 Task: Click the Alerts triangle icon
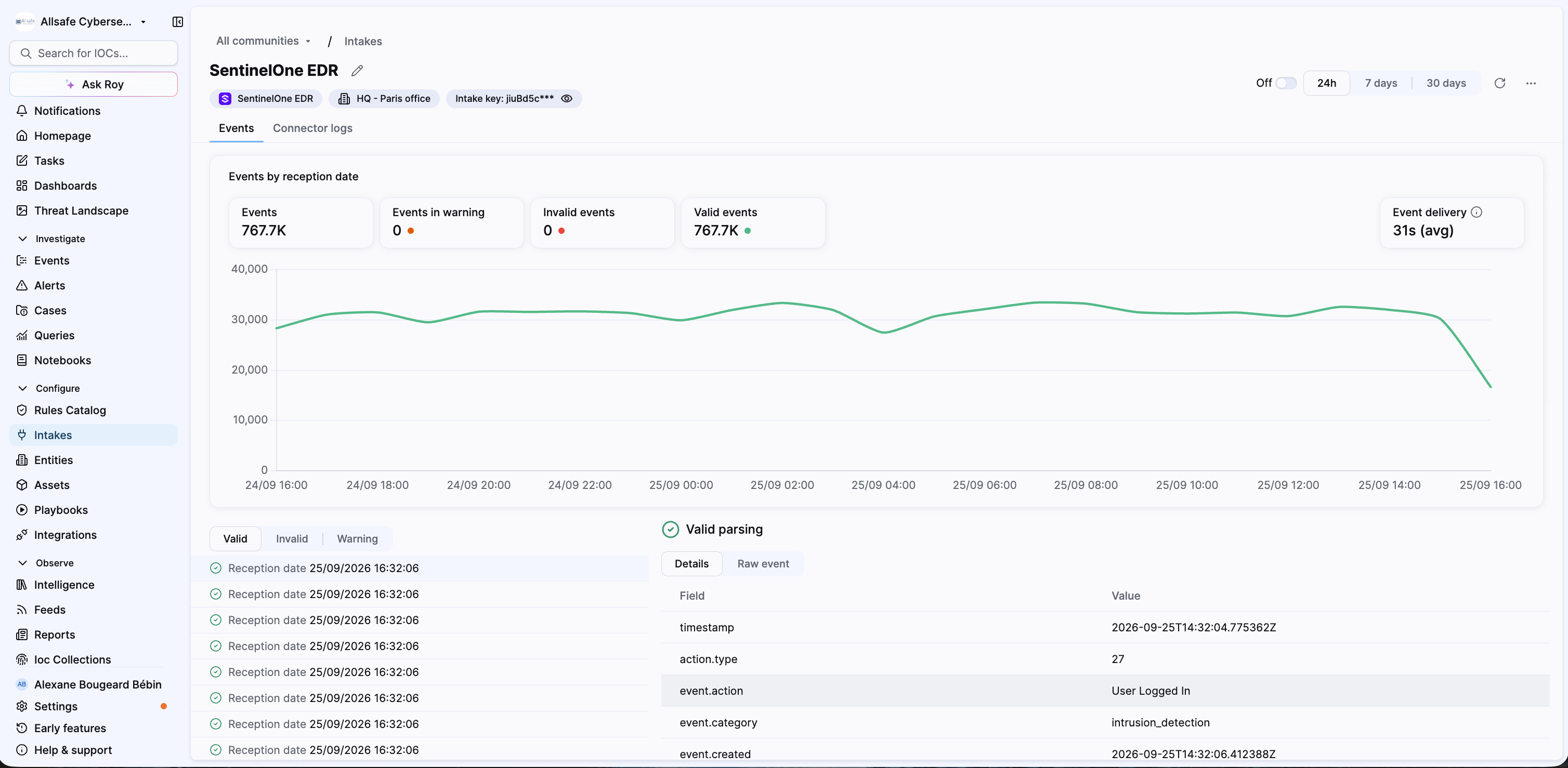coord(22,285)
